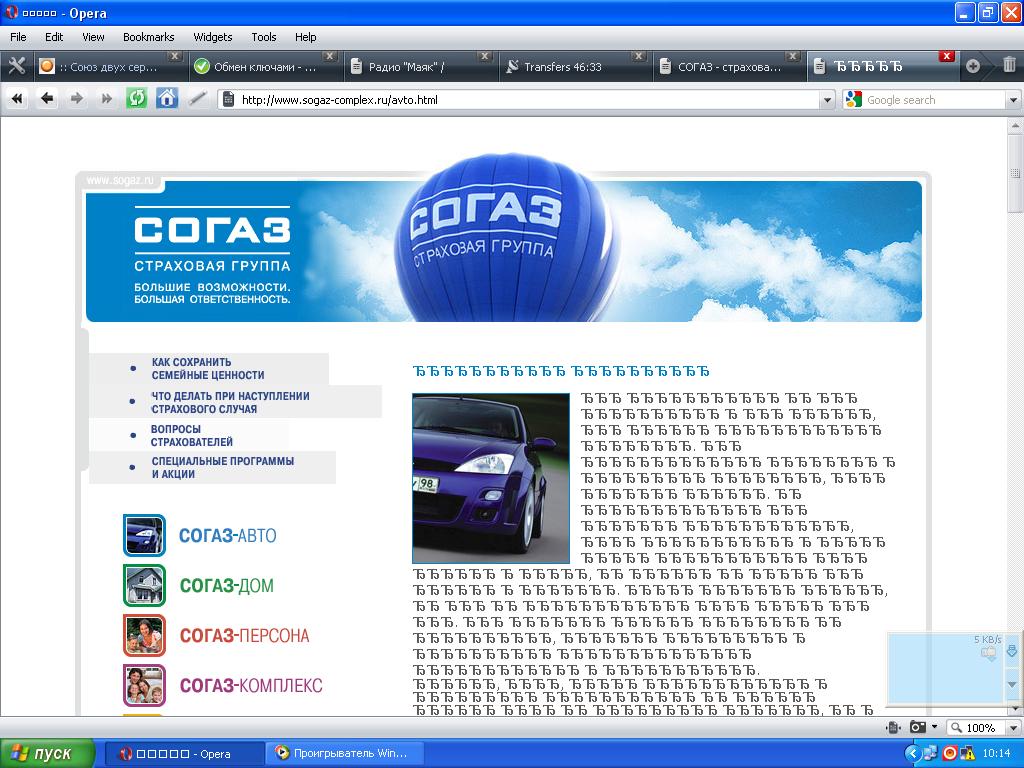Click the blue car thumbnail image

pos(490,478)
